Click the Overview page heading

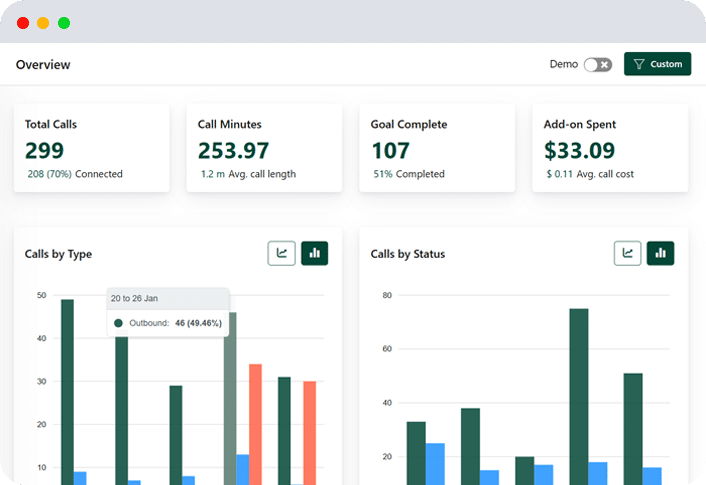coord(43,65)
